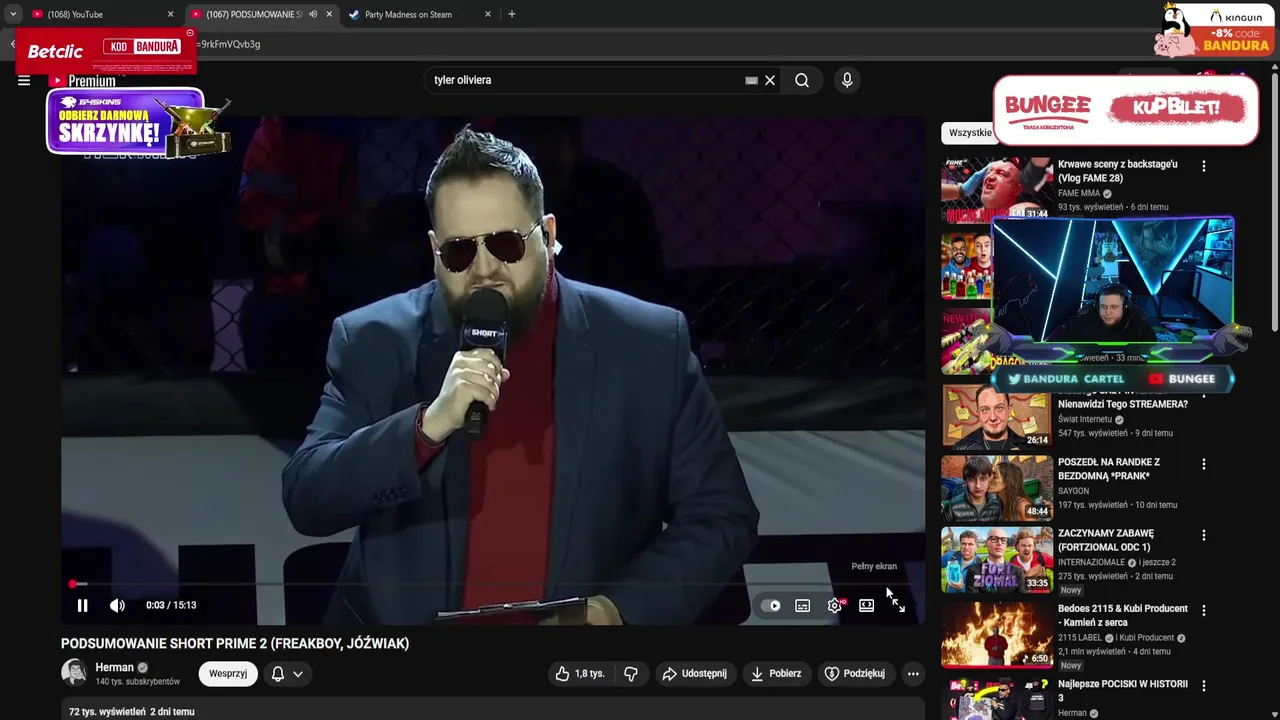Click the Podziękuj button

pos(854,673)
